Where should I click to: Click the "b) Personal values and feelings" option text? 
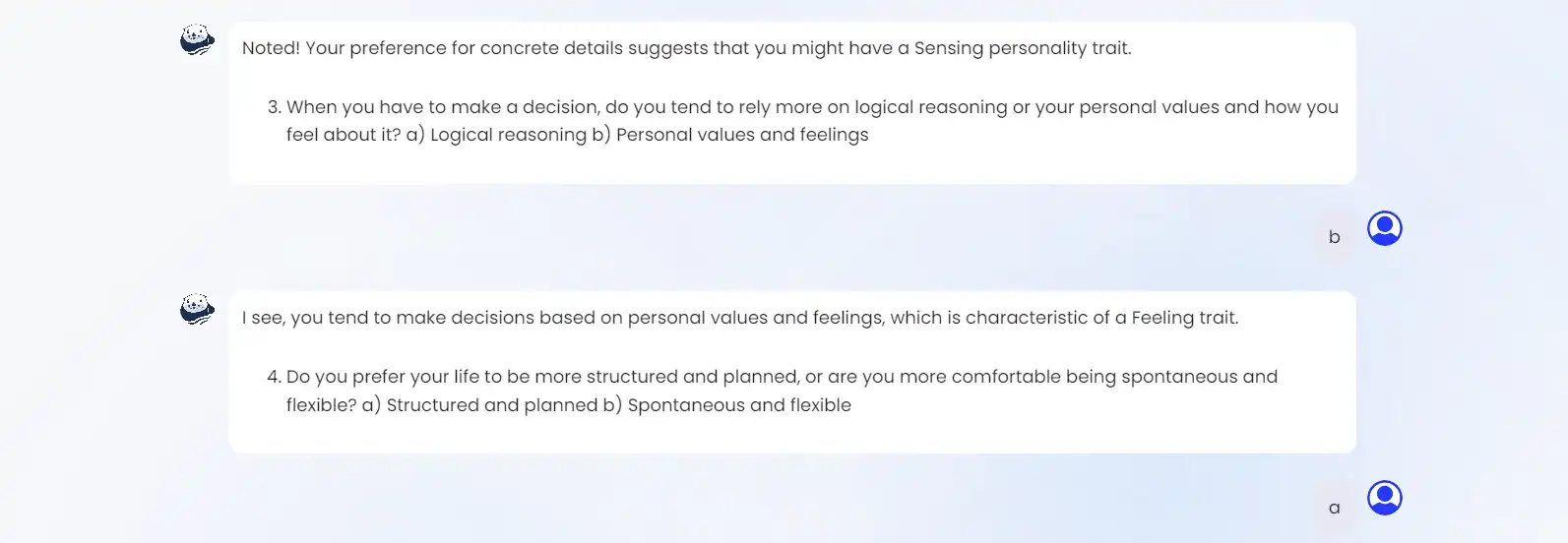point(729,135)
